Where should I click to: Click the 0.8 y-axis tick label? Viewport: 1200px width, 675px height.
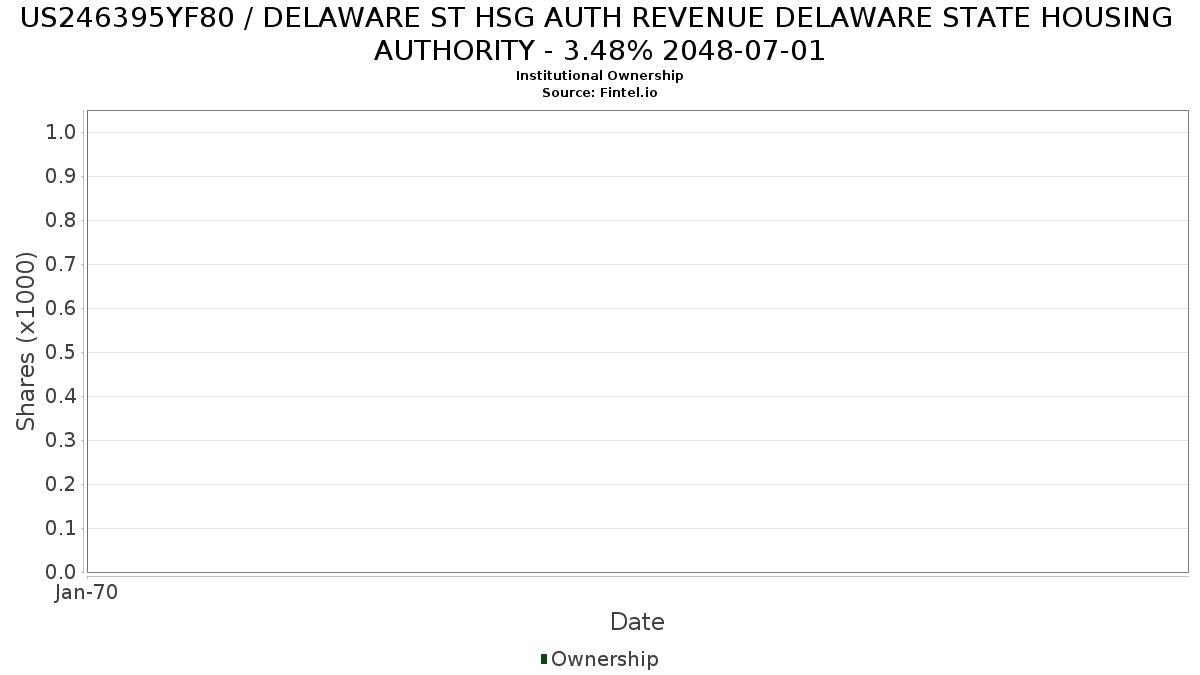(x=62, y=221)
